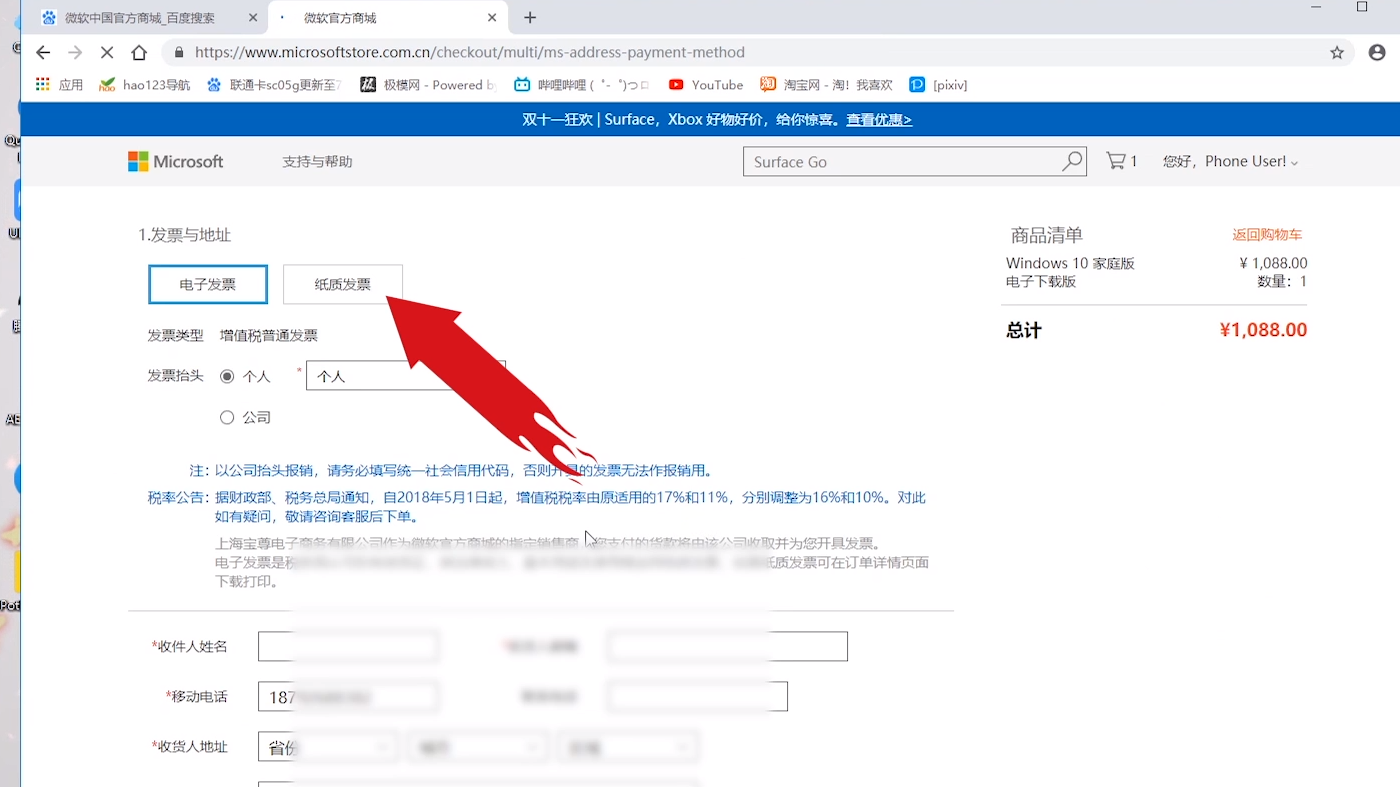This screenshot has height=787, width=1400.
Task: Click the 移动电话 input field
Action: coord(348,697)
